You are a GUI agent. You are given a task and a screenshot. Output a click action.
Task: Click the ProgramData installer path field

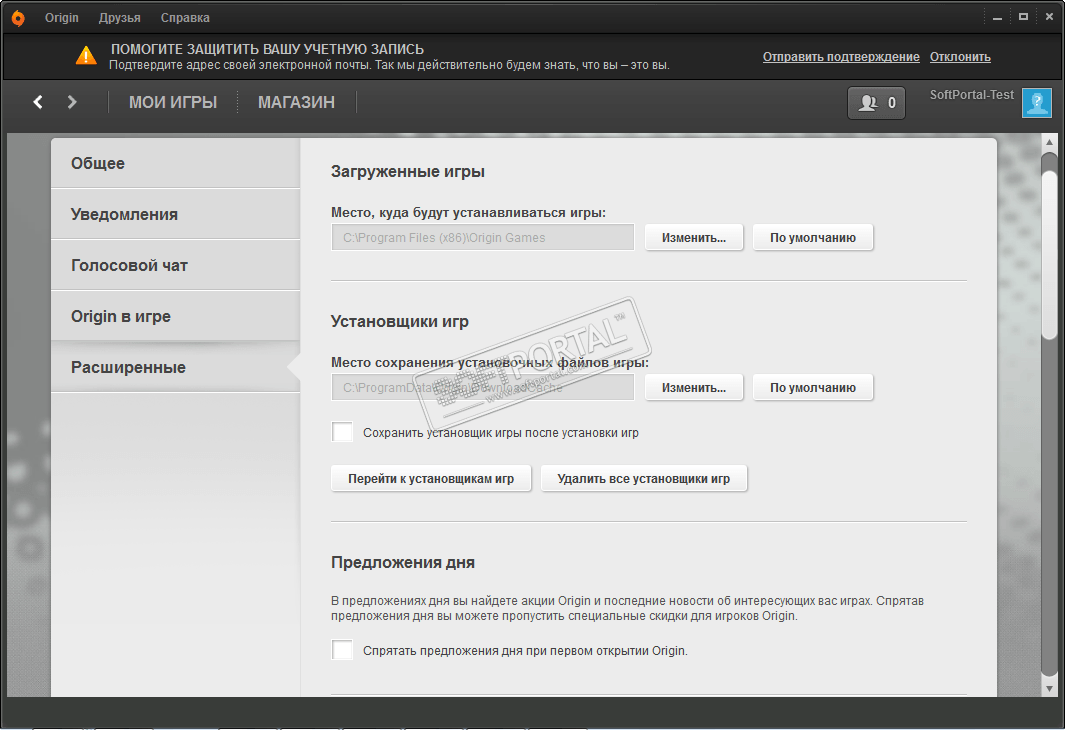tap(482, 388)
